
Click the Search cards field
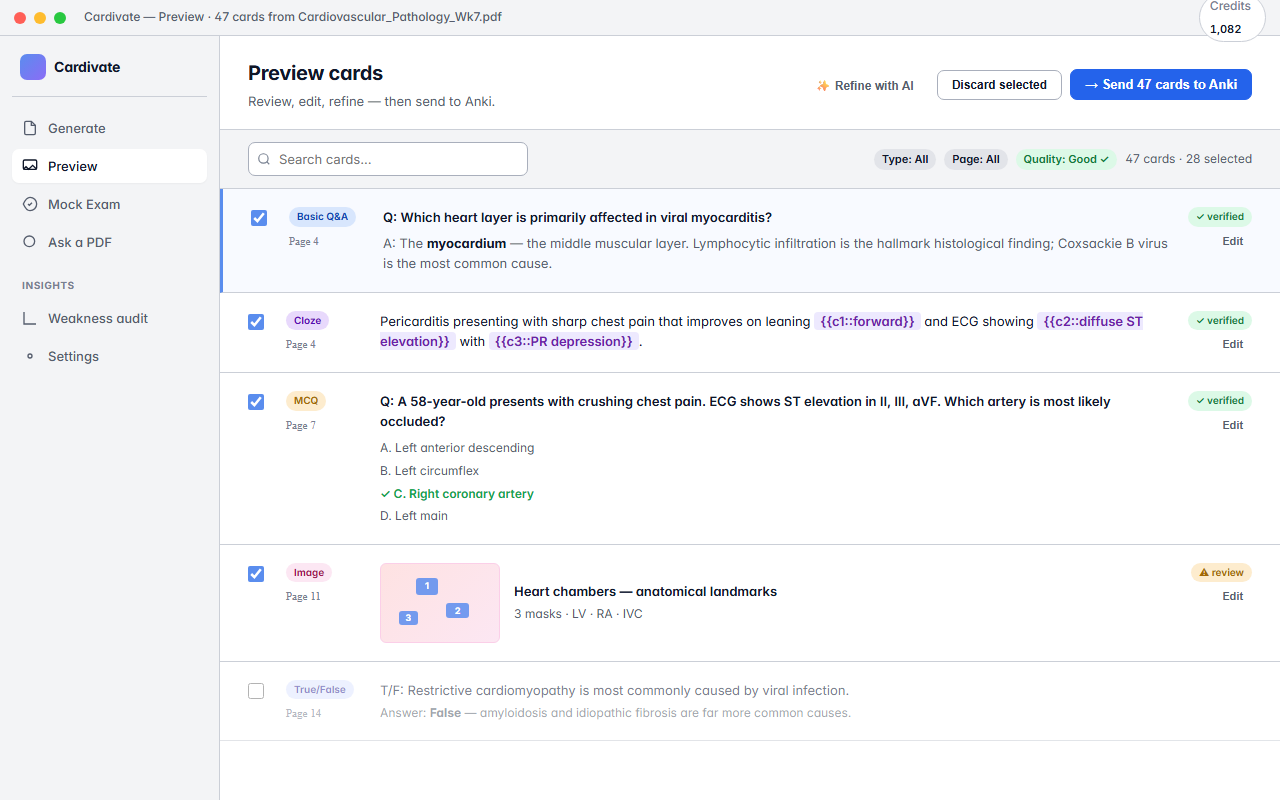click(x=388, y=159)
